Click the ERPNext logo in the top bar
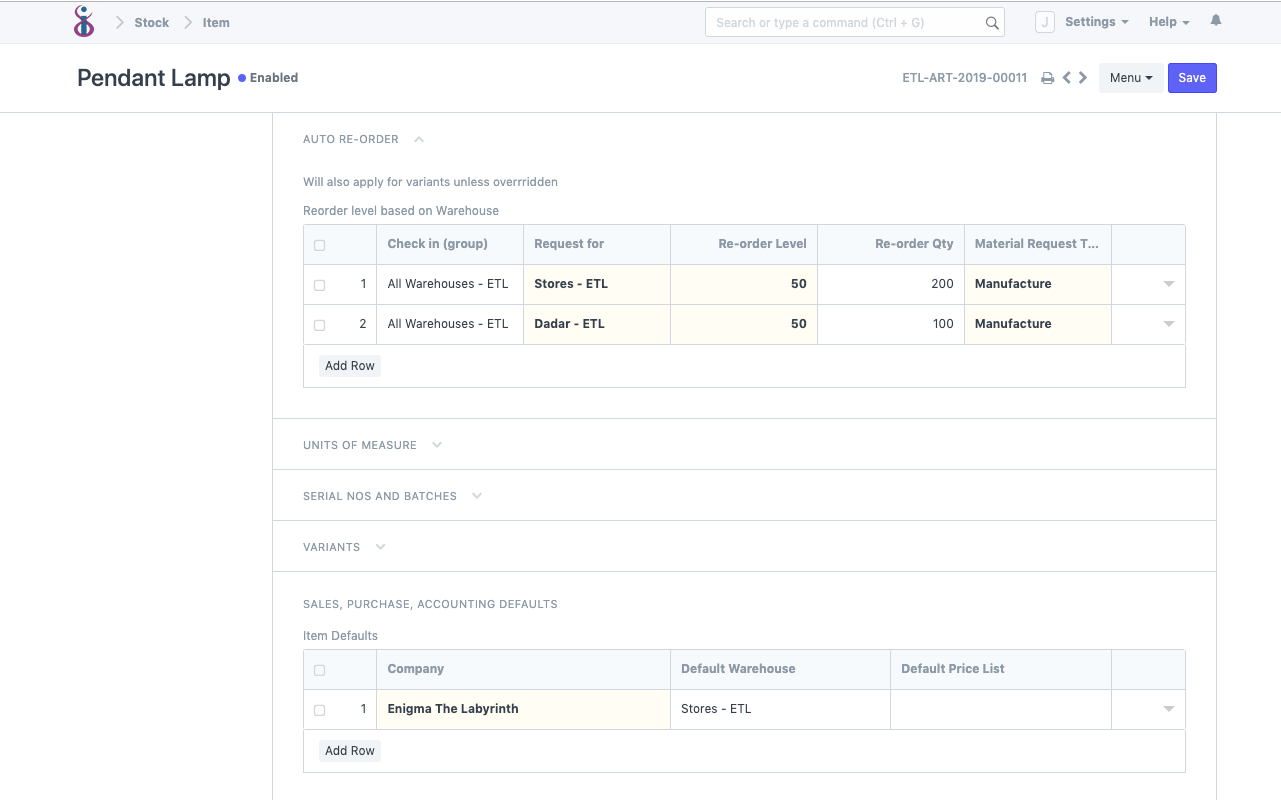Screen dimensions: 1281x800 coord(84,20)
